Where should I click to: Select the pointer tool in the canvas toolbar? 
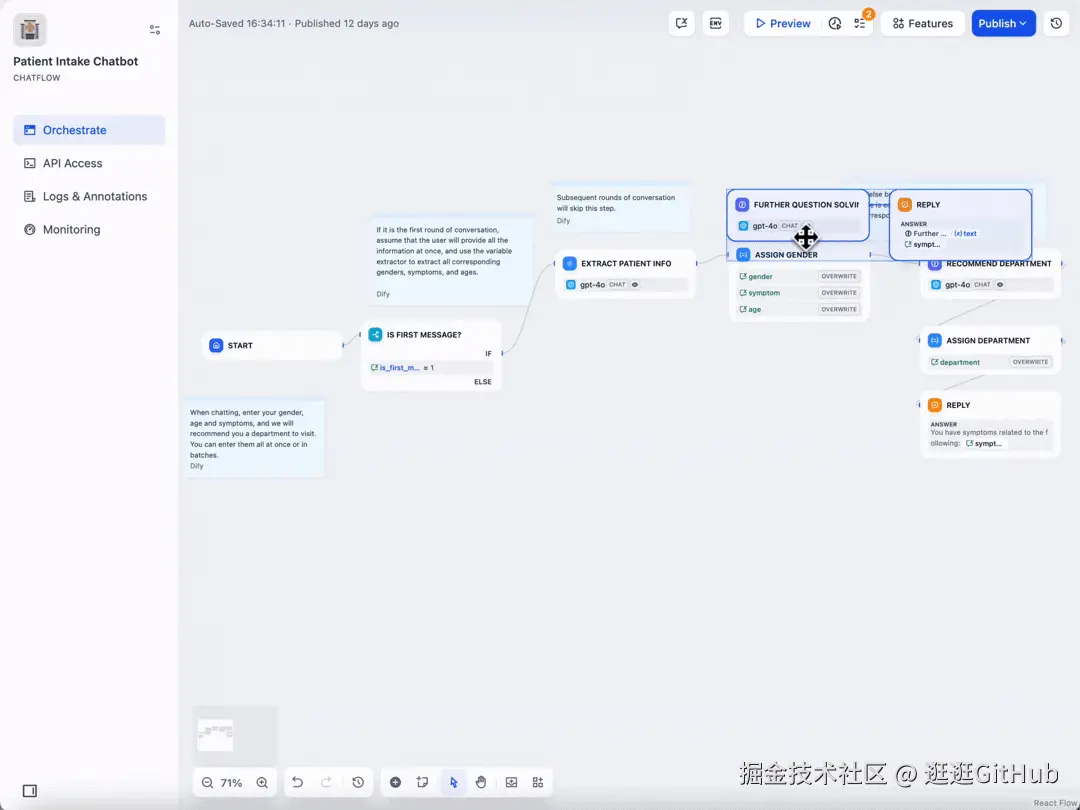pyautogui.click(x=453, y=782)
